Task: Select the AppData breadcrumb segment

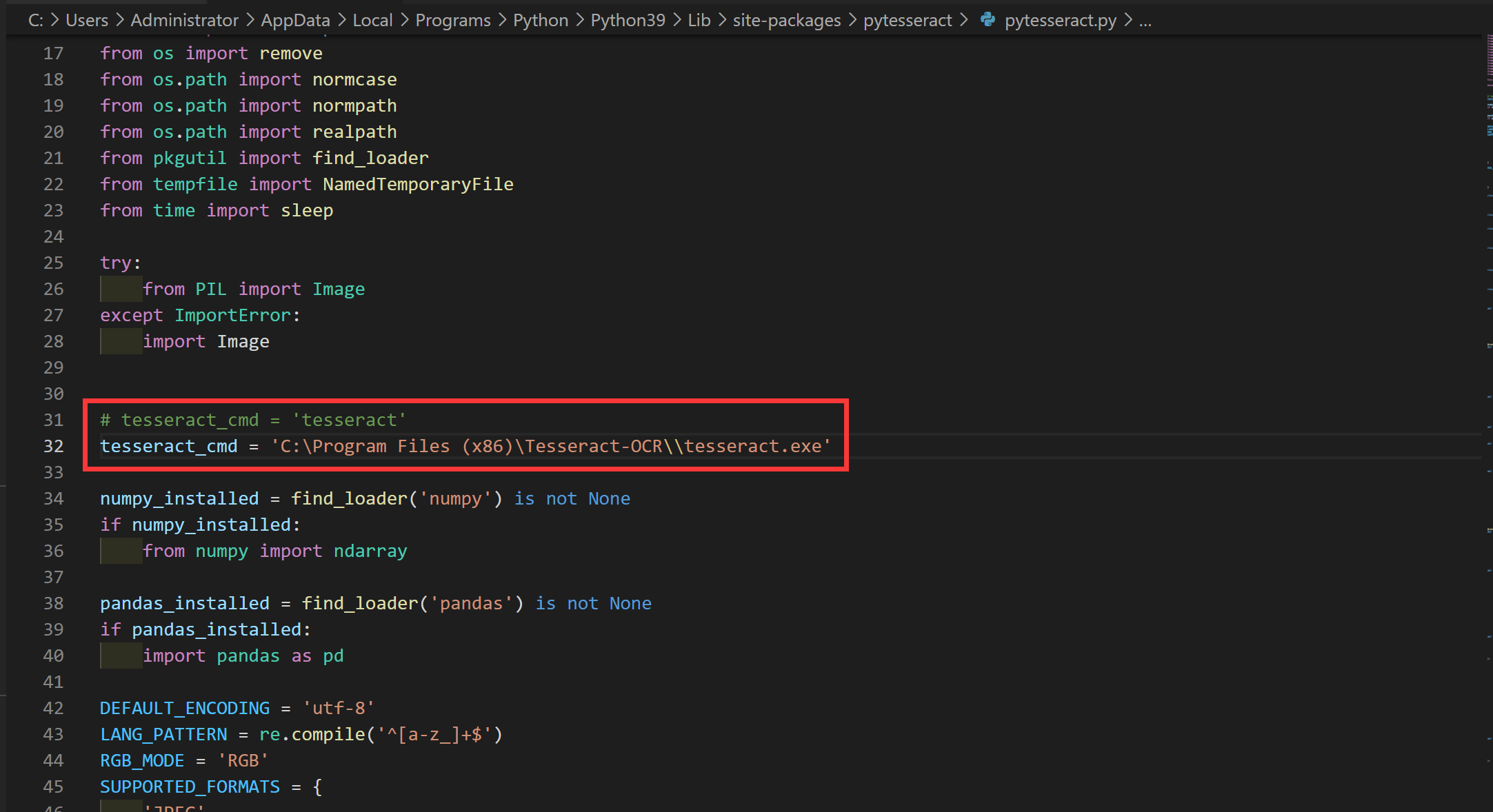Action: click(x=295, y=21)
